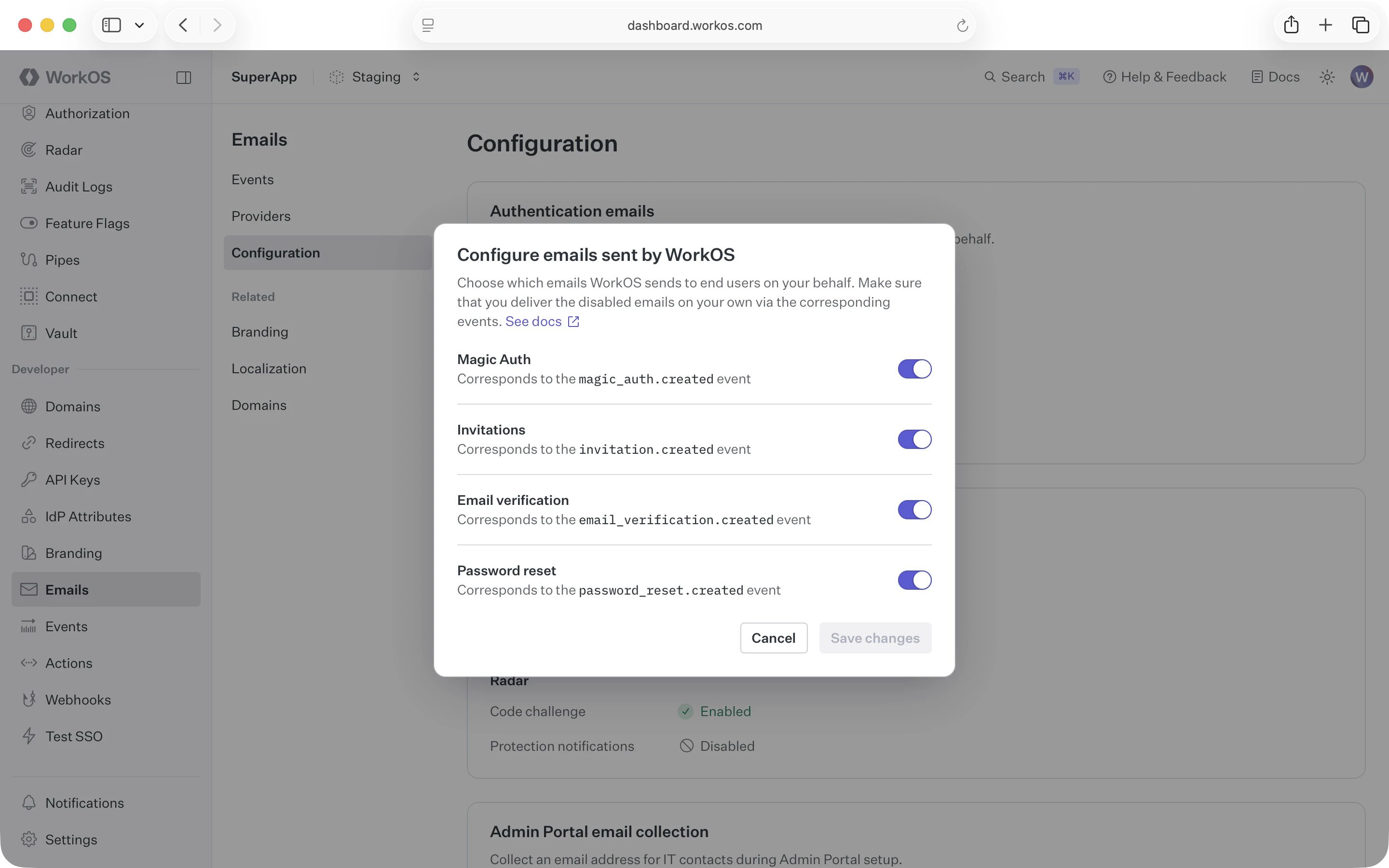Open the Connect icon in sidebar
The image size is (1389, 868).
(x=29, y=296)
